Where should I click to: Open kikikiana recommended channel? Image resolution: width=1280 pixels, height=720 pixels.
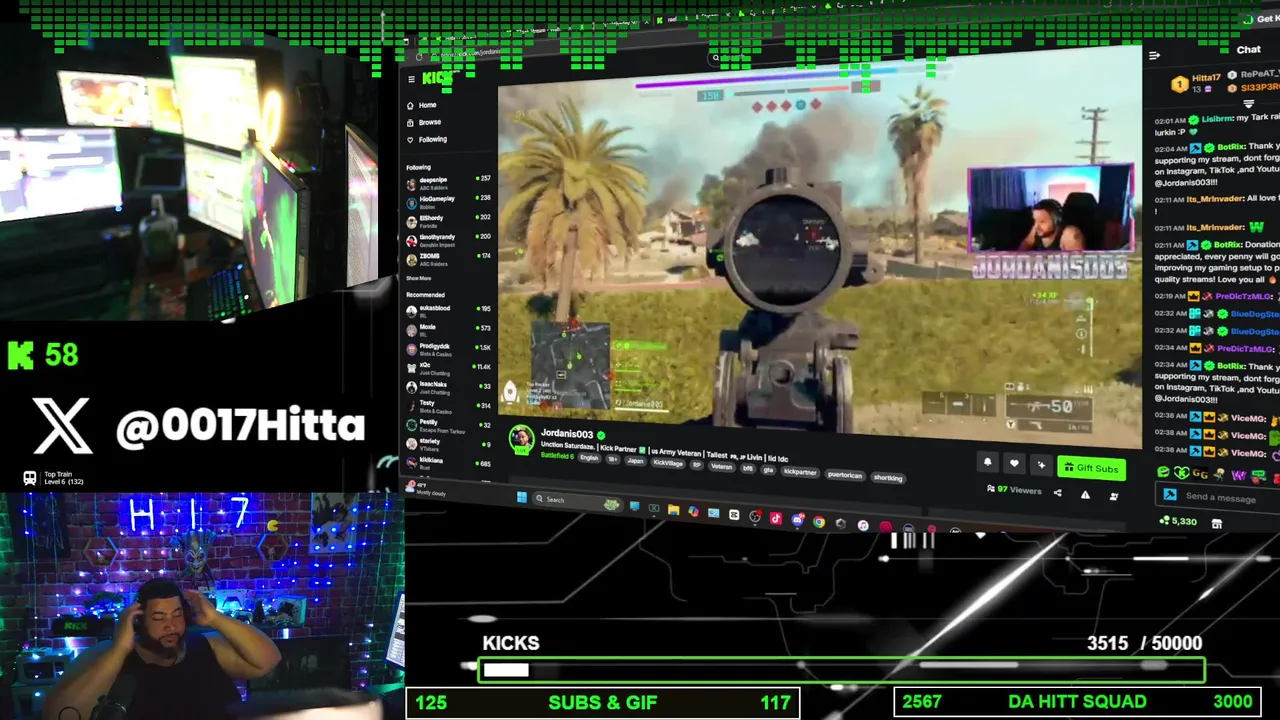(448, 462)
